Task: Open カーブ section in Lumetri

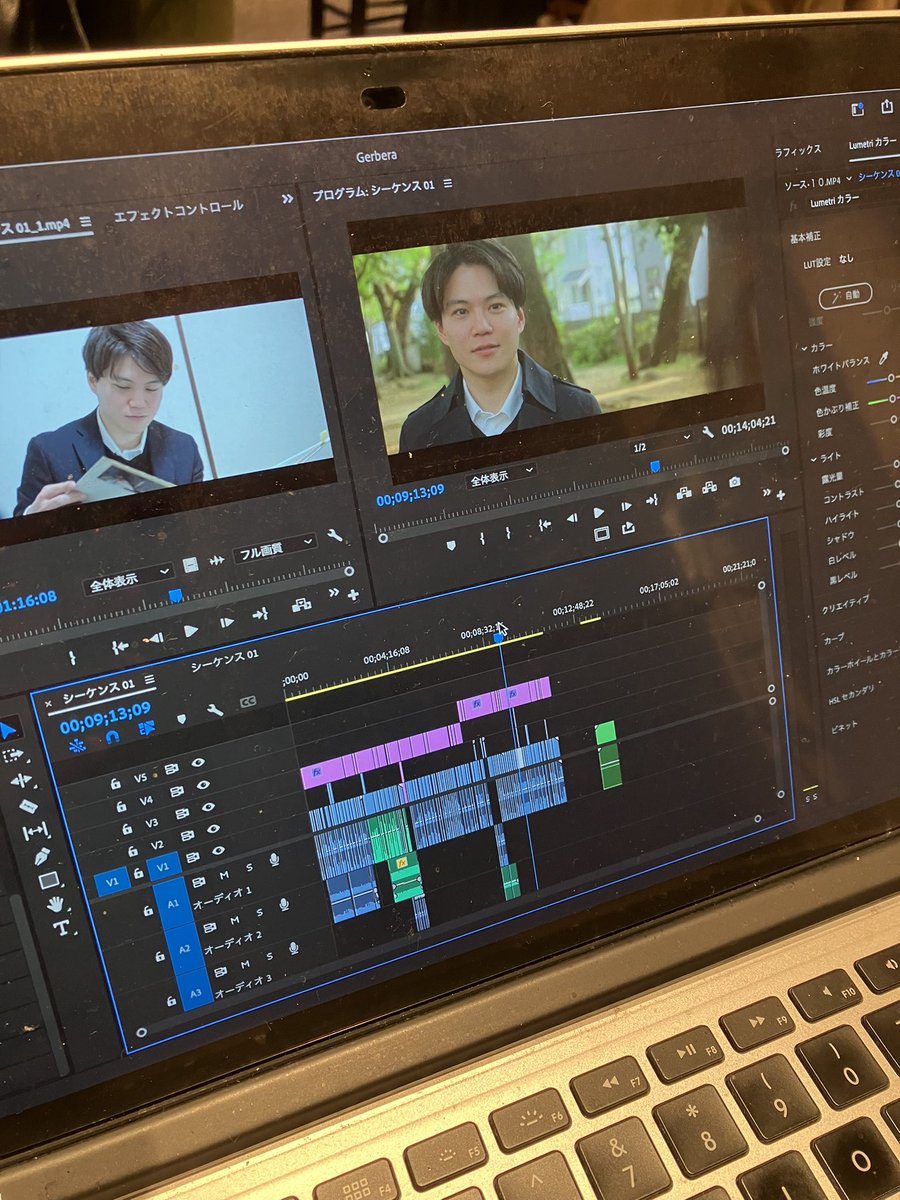Action: coord(834,637)
